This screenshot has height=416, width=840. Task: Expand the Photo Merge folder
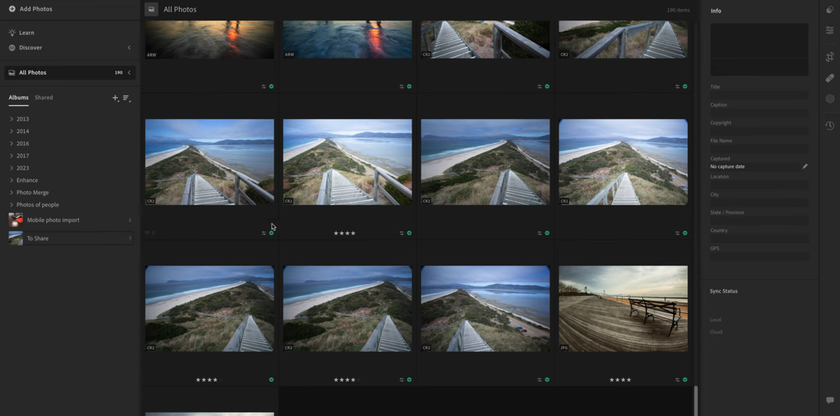[11, 193]
